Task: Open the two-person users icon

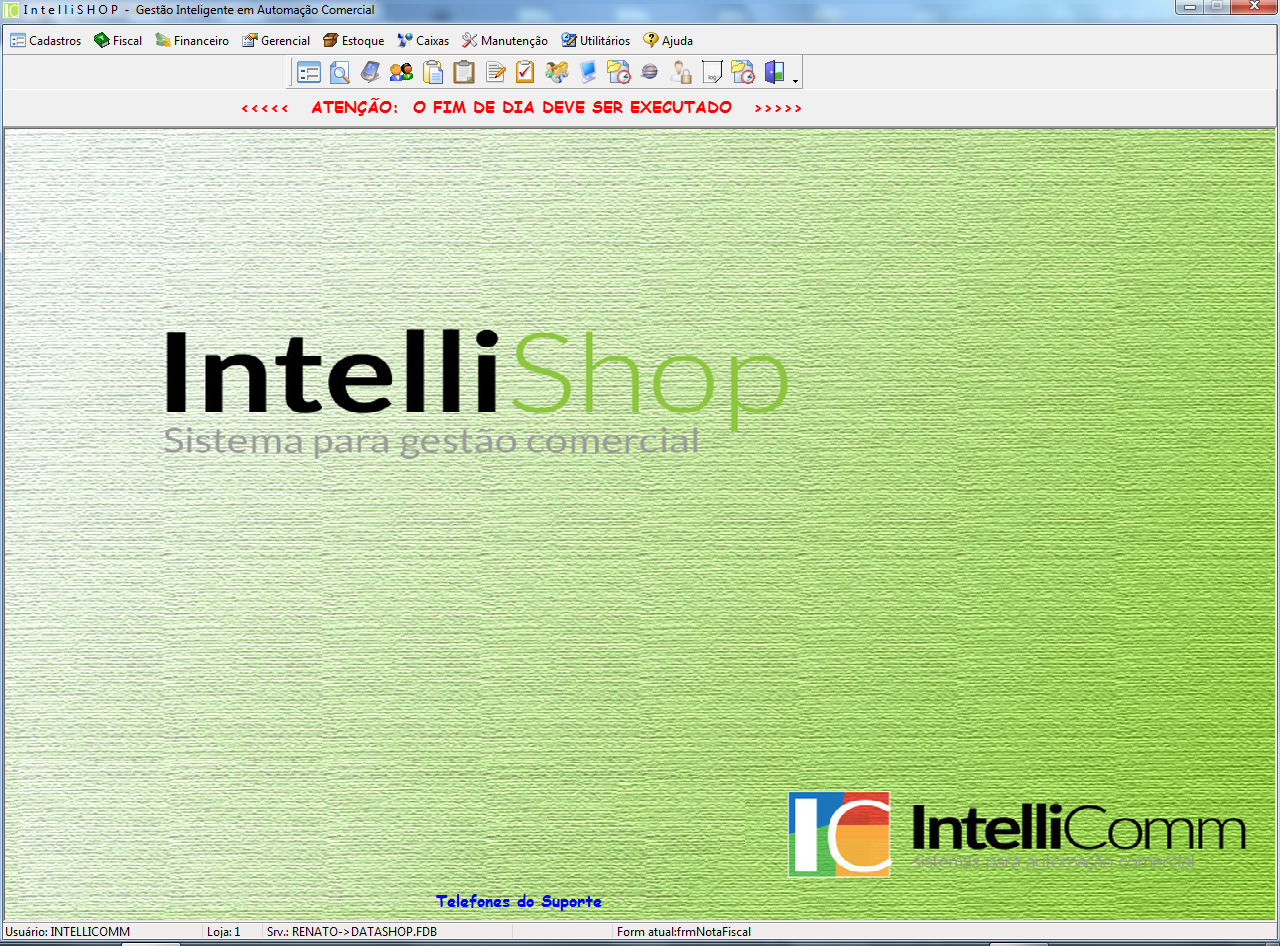Action: pyautogui.click(x=402, y=72)
